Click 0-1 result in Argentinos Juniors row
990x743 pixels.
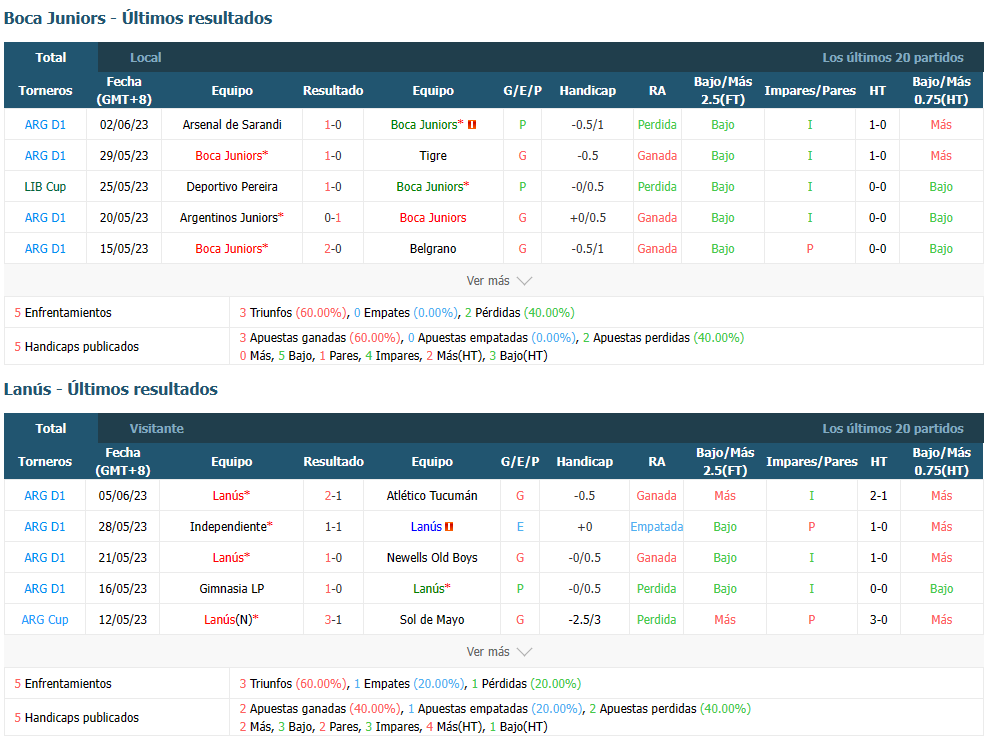[333, 218]
